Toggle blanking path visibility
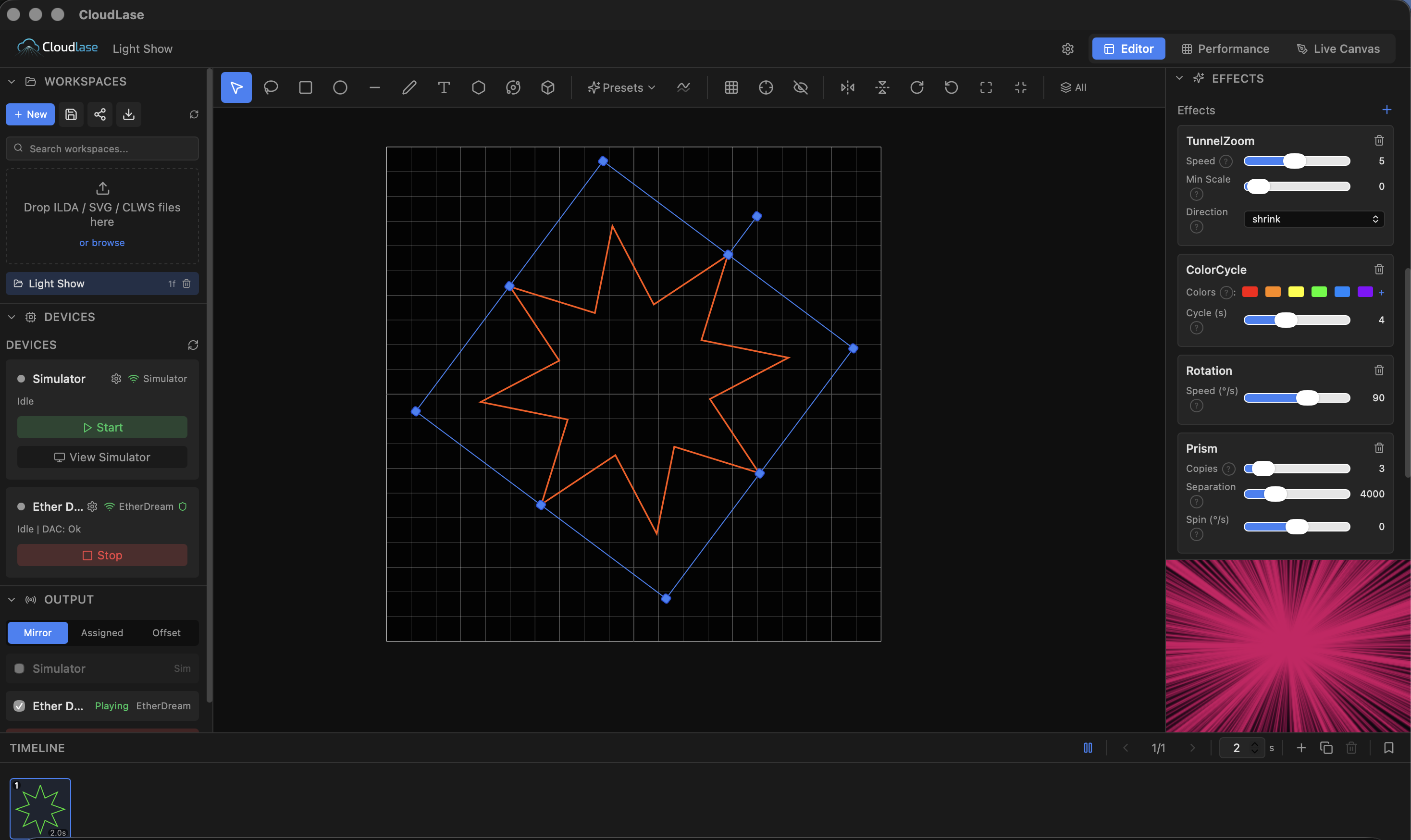 (801, 87)
